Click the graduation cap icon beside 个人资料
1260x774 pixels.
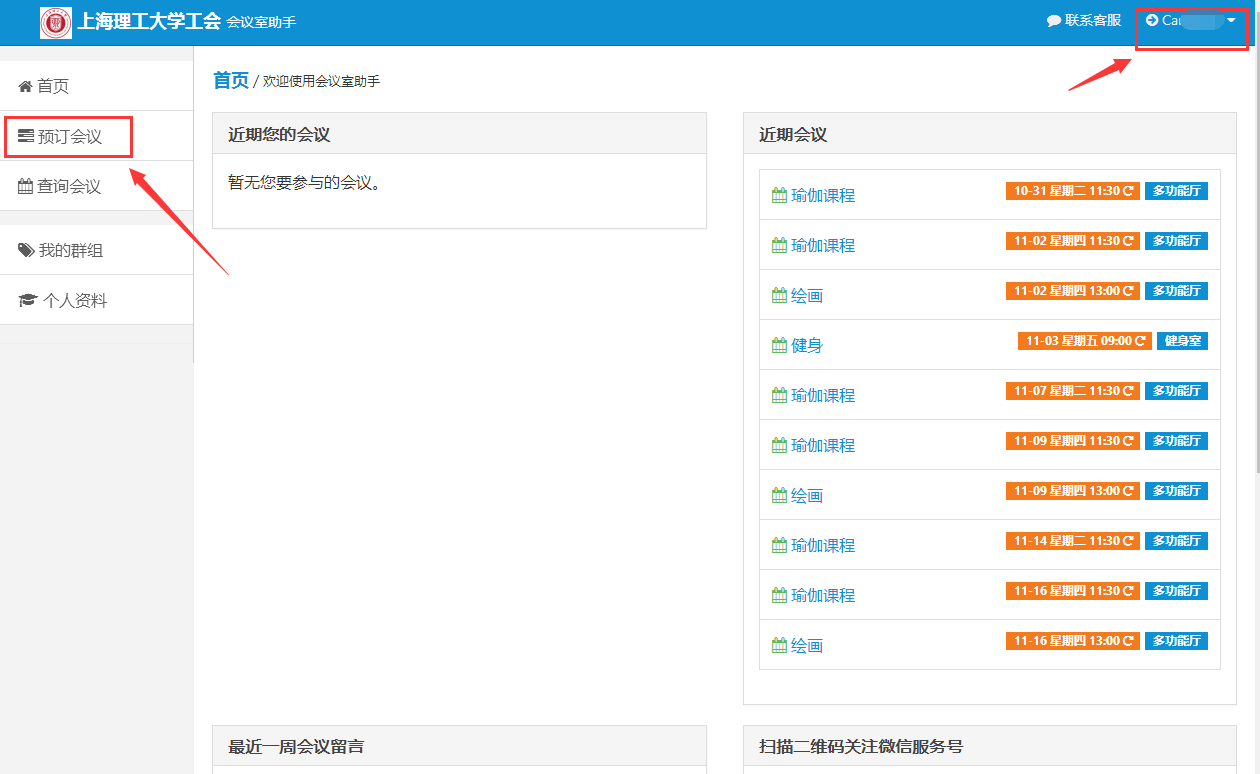point(28,301)
